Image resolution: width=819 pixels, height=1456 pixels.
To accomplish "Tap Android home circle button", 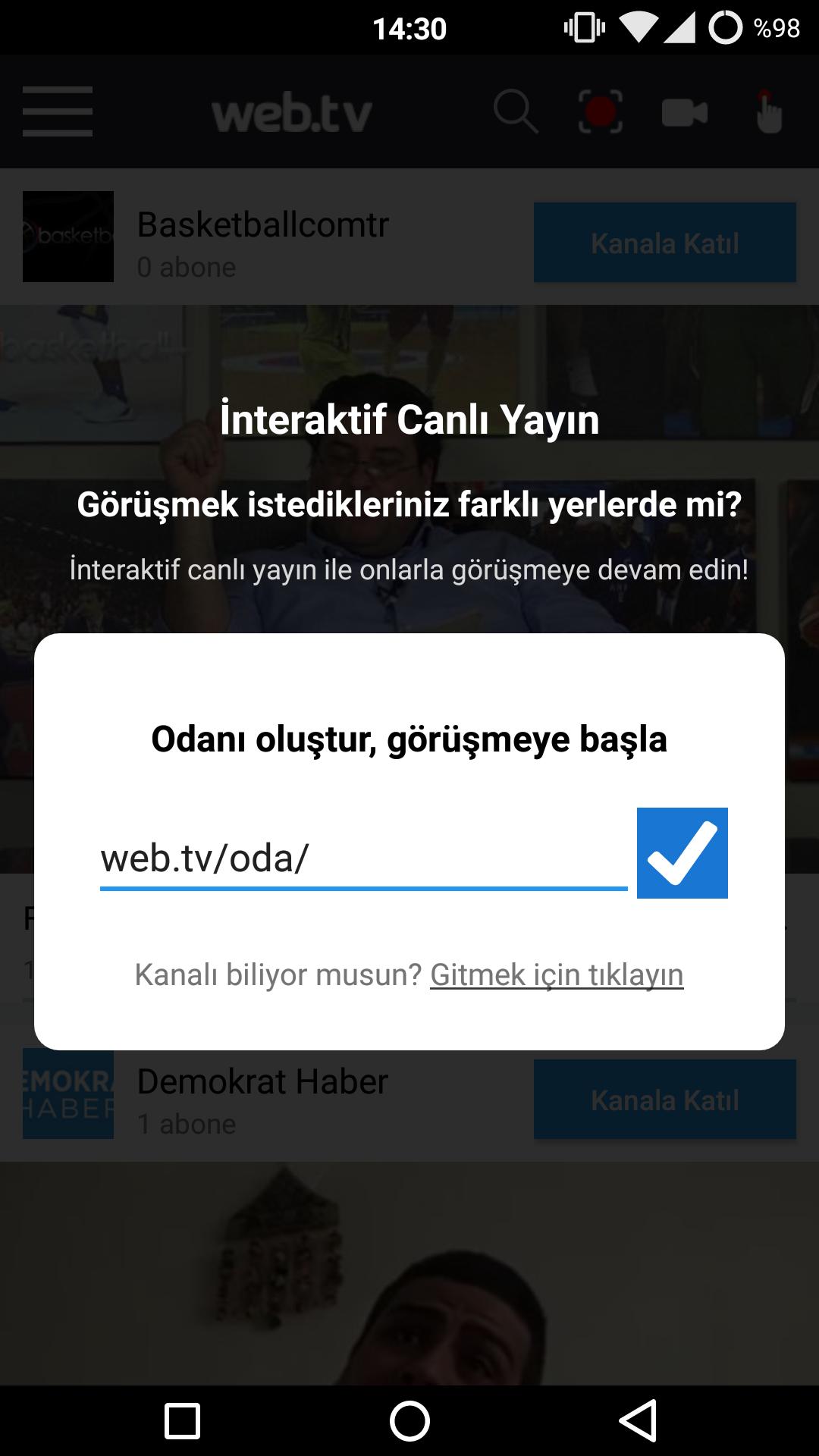I will click(409, 1420).
